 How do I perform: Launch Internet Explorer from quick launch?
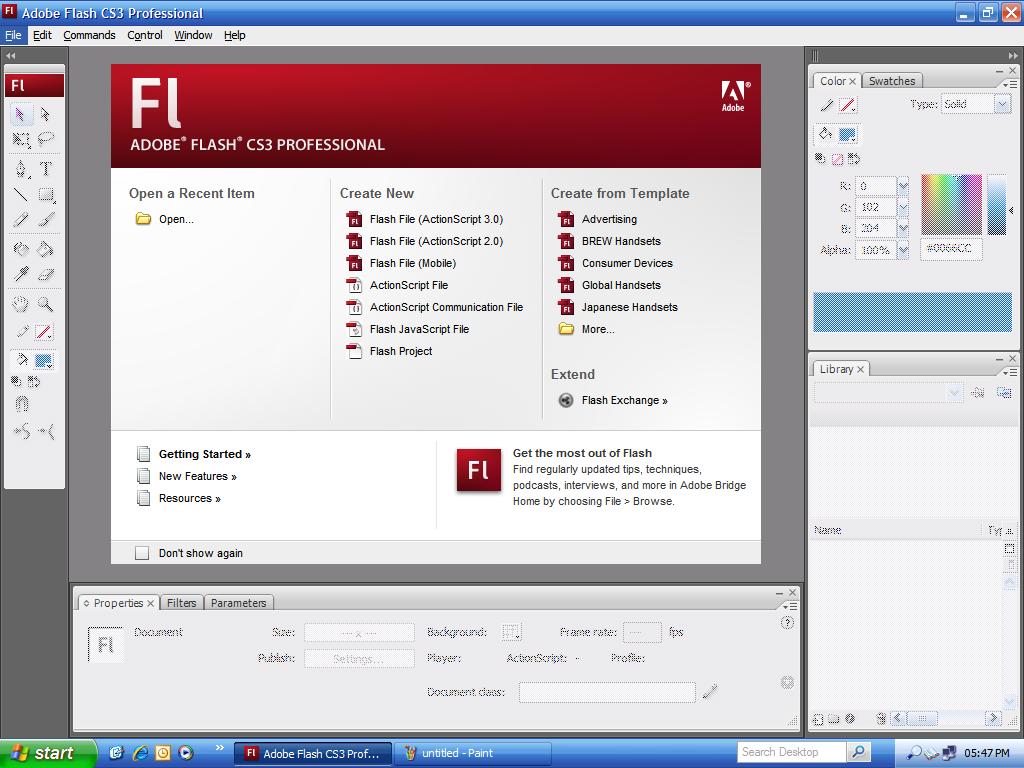click(x=140, y=753)
